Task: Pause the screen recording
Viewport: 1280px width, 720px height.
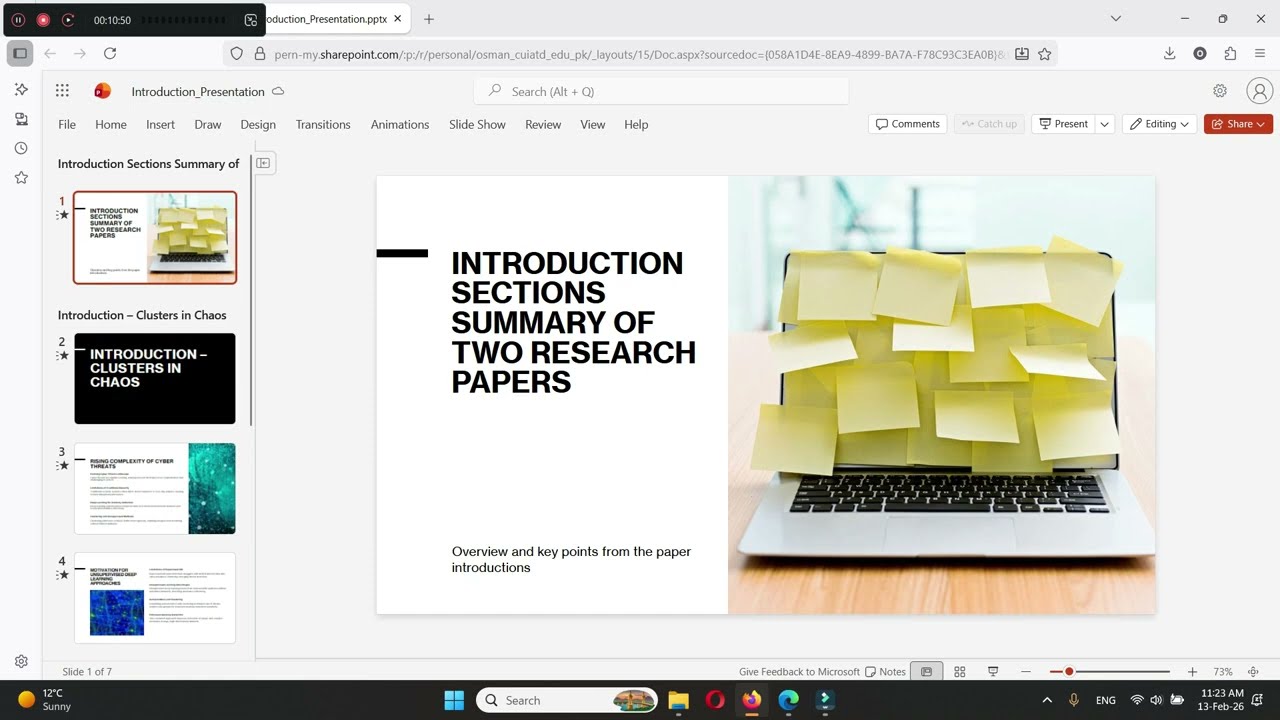Action: (18, 20)
